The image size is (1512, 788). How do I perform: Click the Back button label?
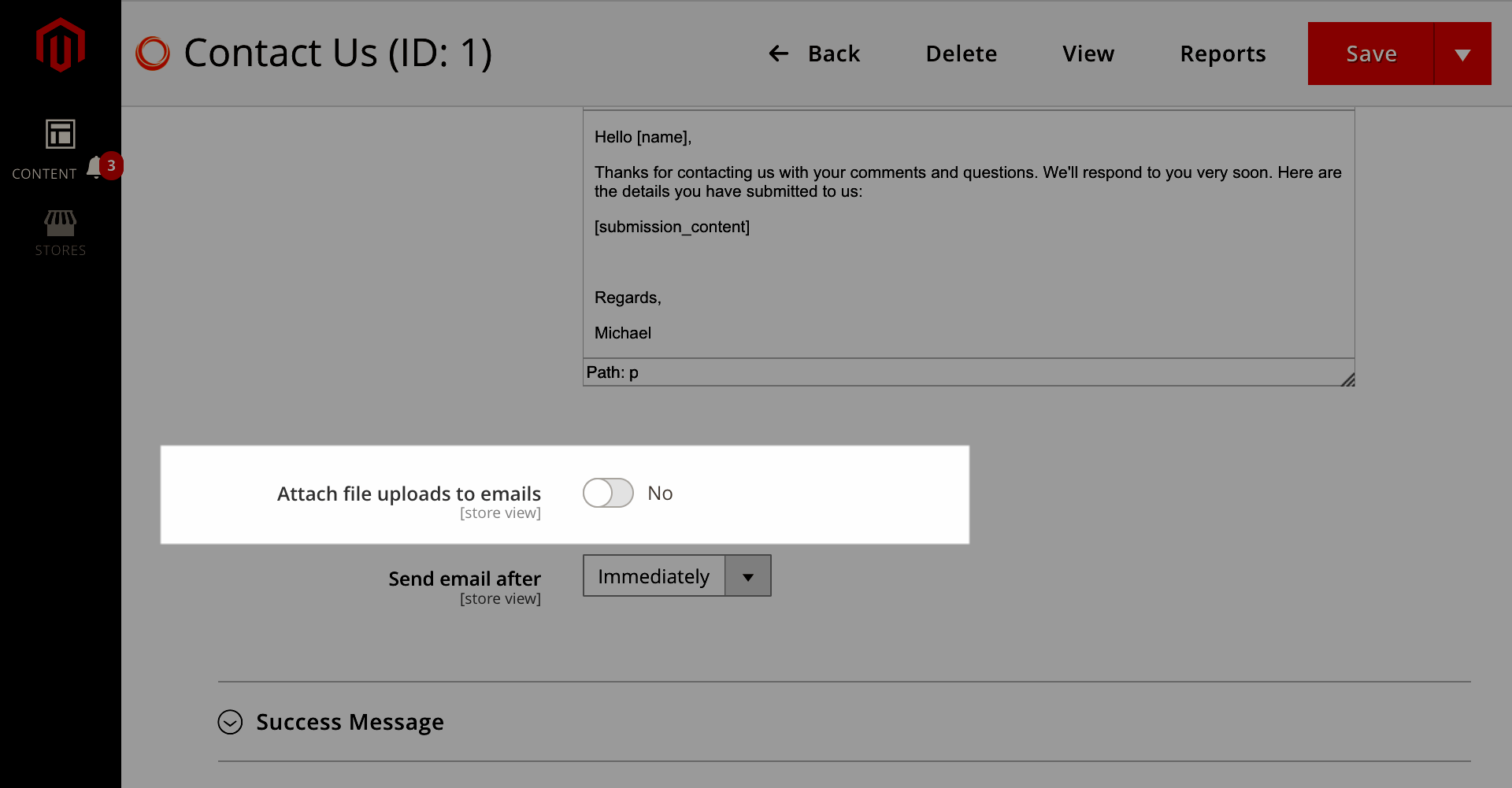(x=834, y=54)
